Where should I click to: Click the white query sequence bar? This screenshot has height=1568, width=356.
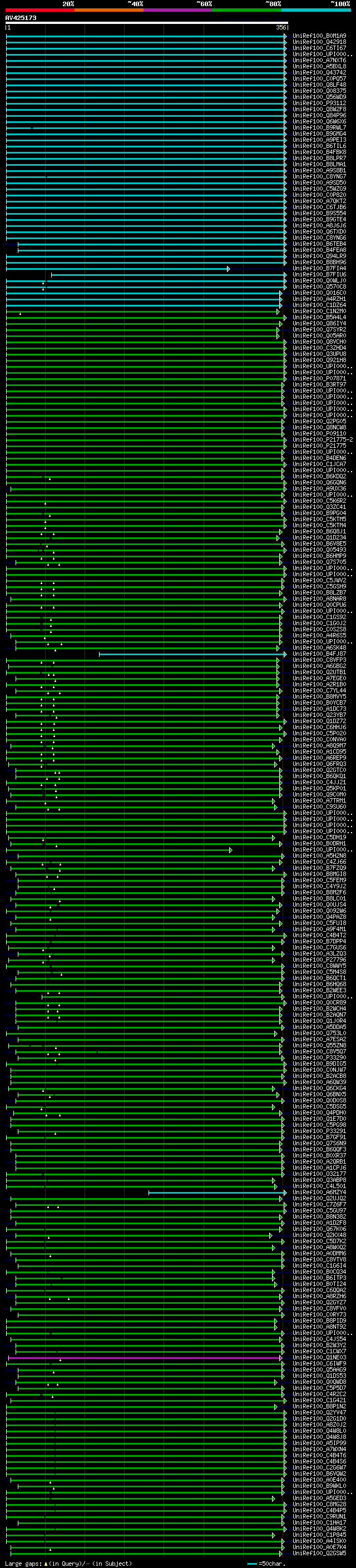[147, 23]
